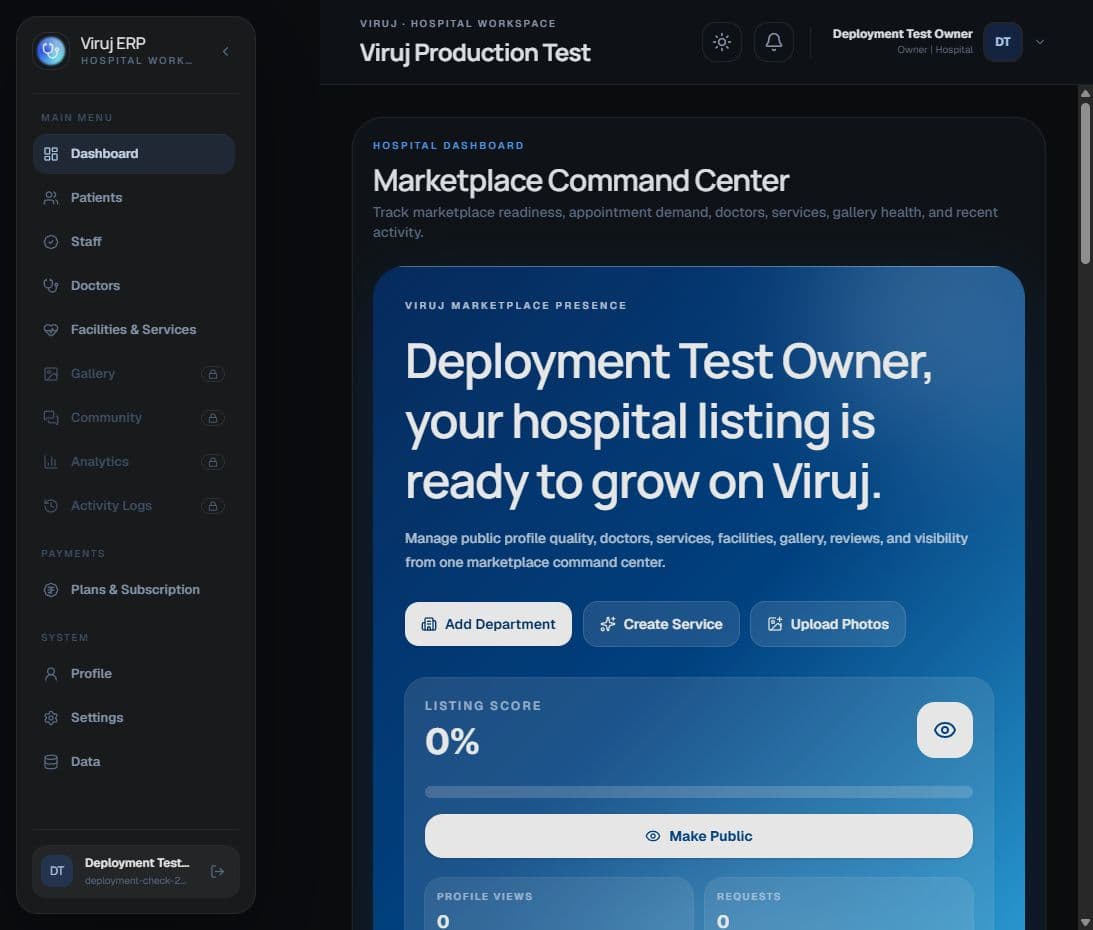Toggle the light/dark theme sun icon
This screenshot has width=1093, height=930.
722,42
